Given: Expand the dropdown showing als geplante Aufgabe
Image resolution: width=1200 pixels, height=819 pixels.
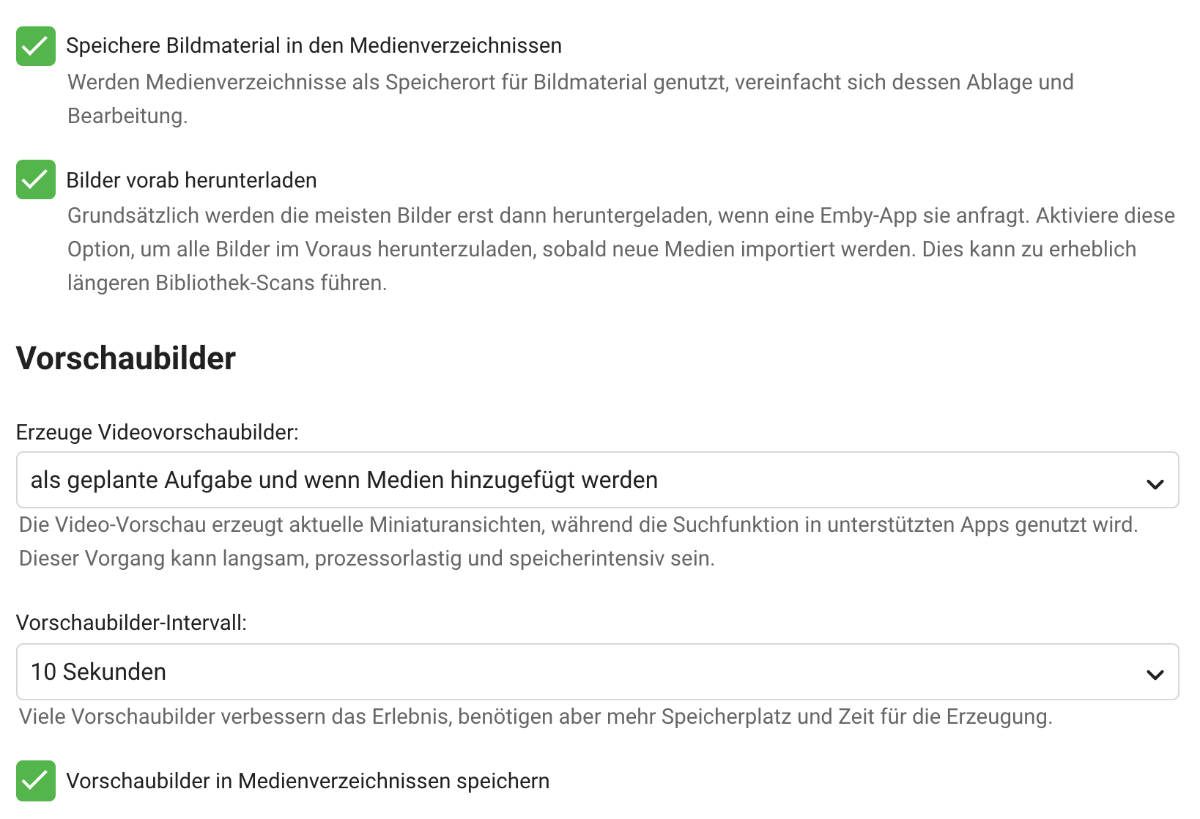Looking at the screenshot, I should [600, 480].
